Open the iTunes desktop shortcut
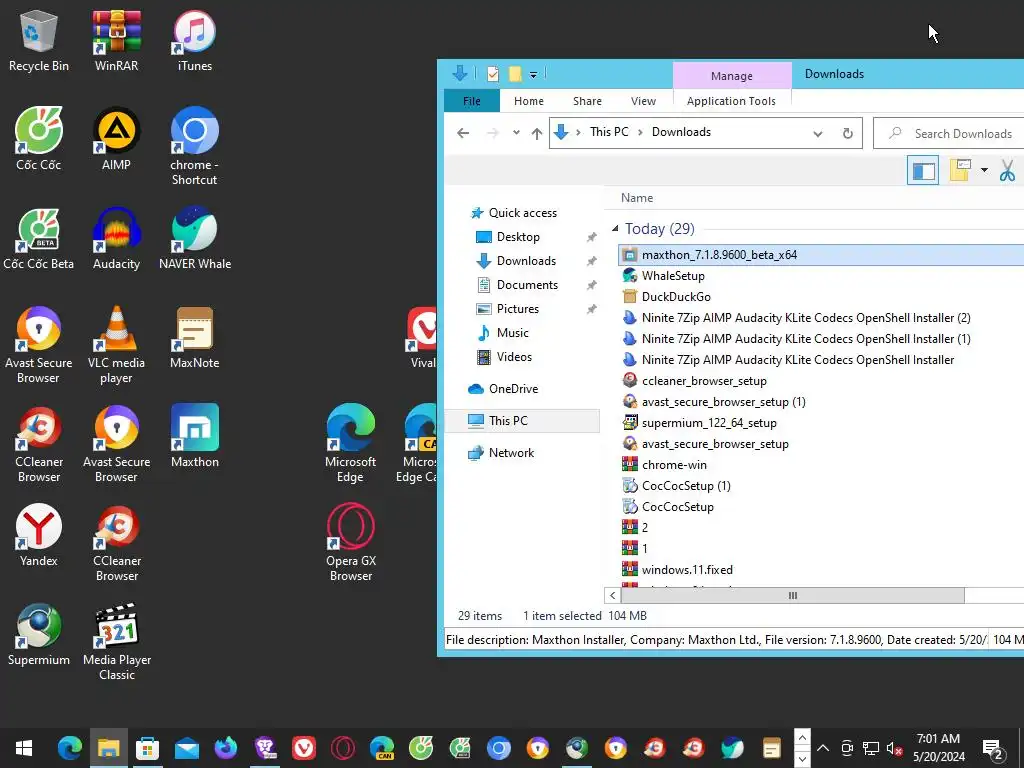 195,40
